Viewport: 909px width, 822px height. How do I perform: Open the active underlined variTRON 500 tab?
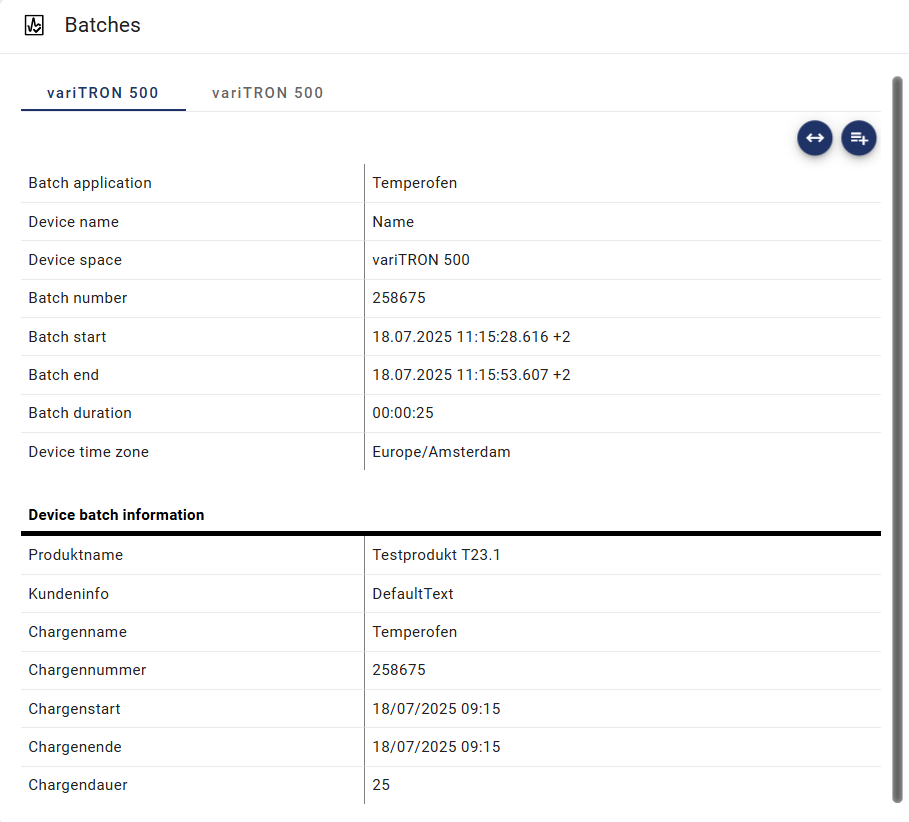click(x=103, y=93)
